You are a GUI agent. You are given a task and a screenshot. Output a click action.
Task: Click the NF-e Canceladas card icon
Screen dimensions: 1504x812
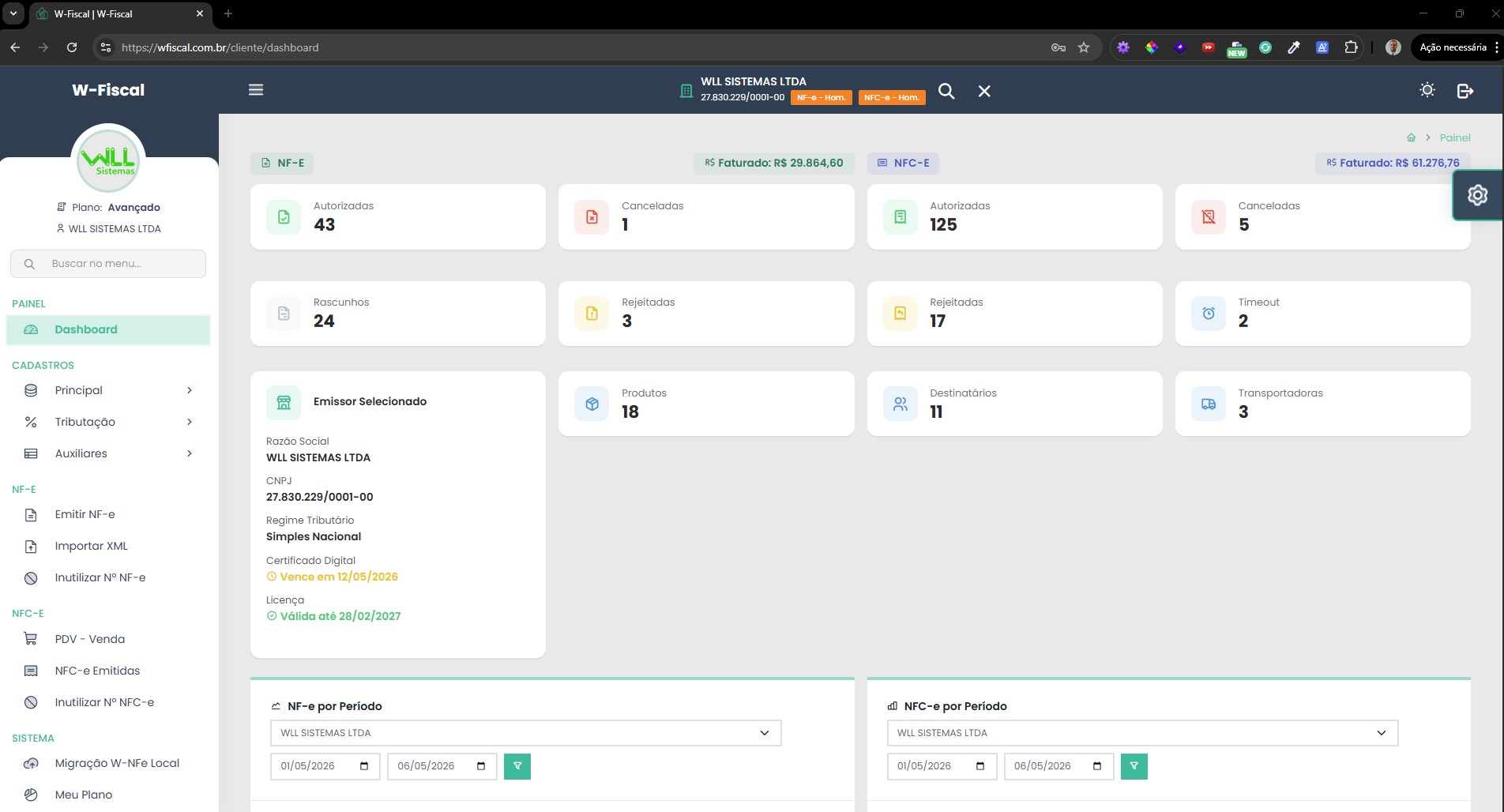tap(592, 217)
